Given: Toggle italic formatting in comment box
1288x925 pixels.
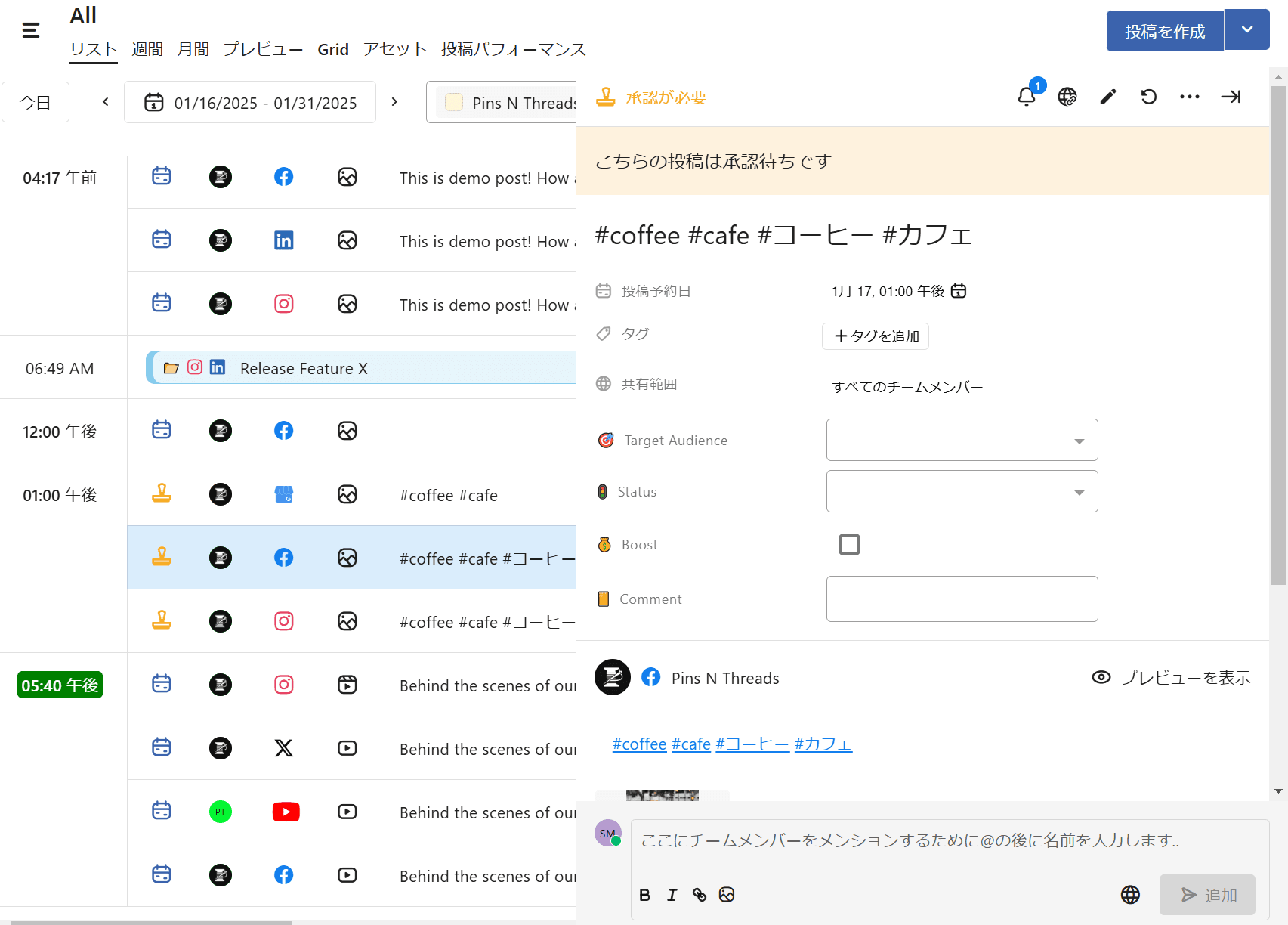Looking at the screenshot, I should point(672,895).
